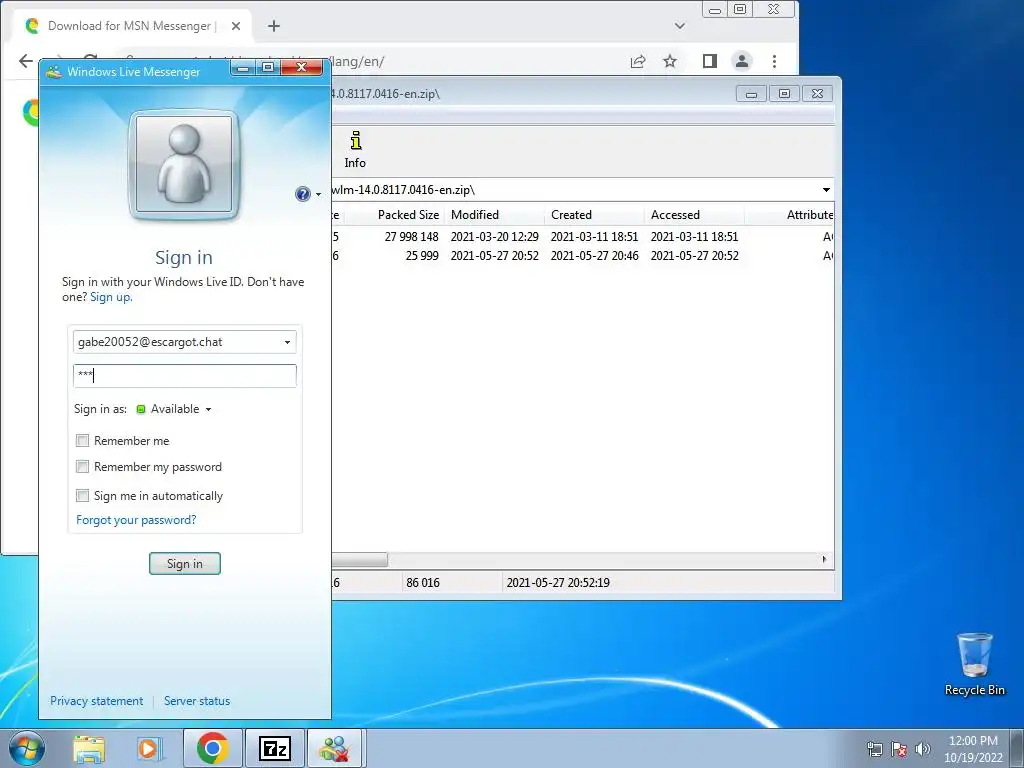Click the Windows Live Messenger title icon
Screen dimensions: 1024x768
54,72
